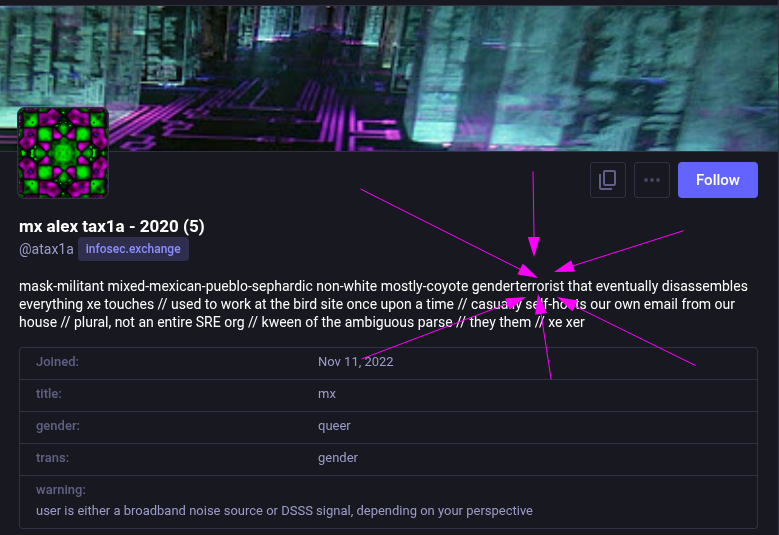Screen dimensions: 779x535
Task: Open the green and magenta avatar image
Action: tap(63, 153)
